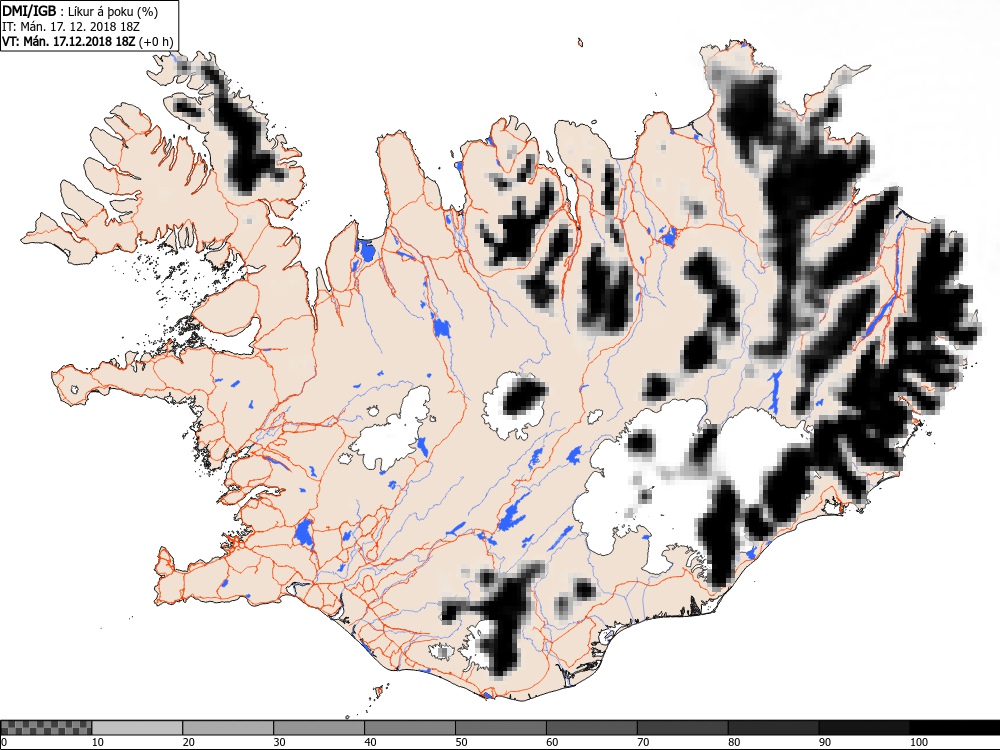Click the 30–40 percent legend swatch
The image size is (1000, 750).
pyautogui.click(x=319, y=728)
